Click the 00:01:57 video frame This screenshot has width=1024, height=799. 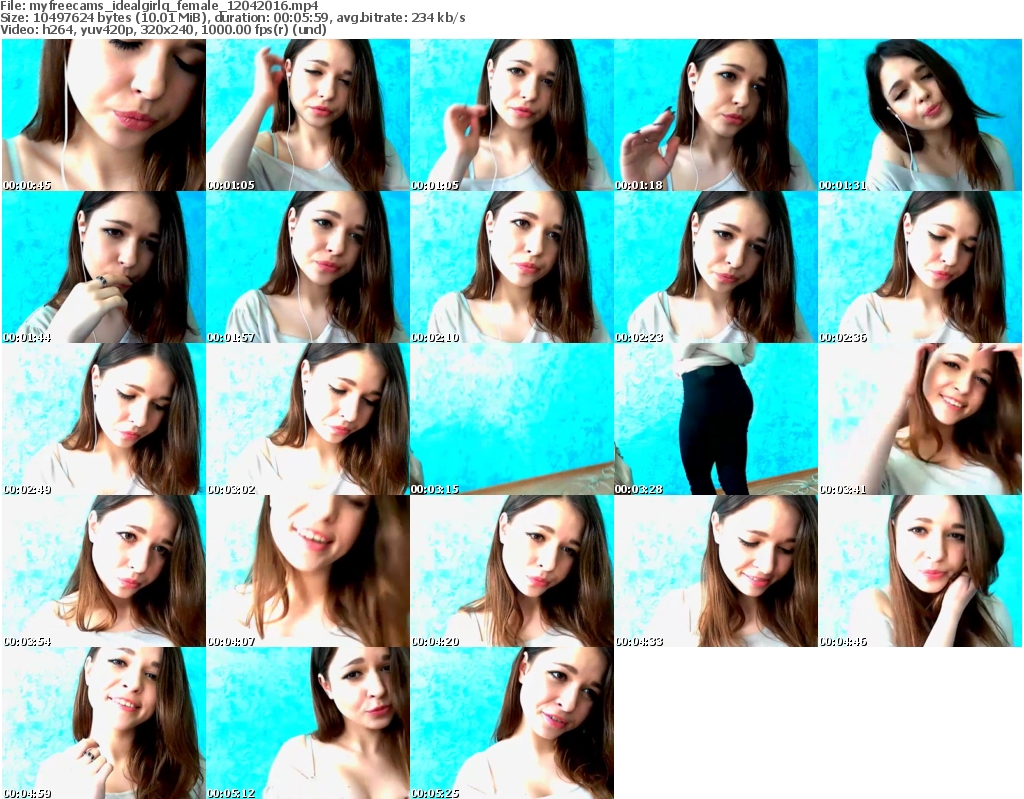pyautogui.click(x=307, y=267)
